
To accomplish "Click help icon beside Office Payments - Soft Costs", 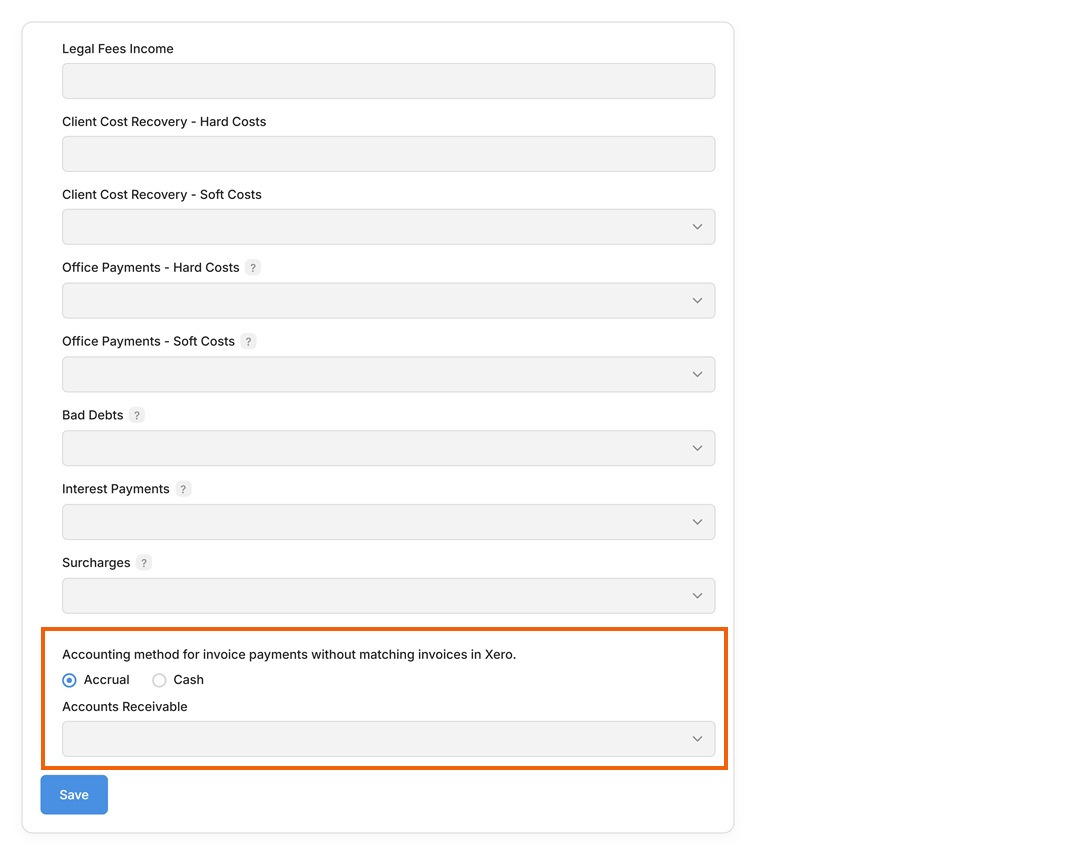I will pyautogui.click(x=248, y=341).
